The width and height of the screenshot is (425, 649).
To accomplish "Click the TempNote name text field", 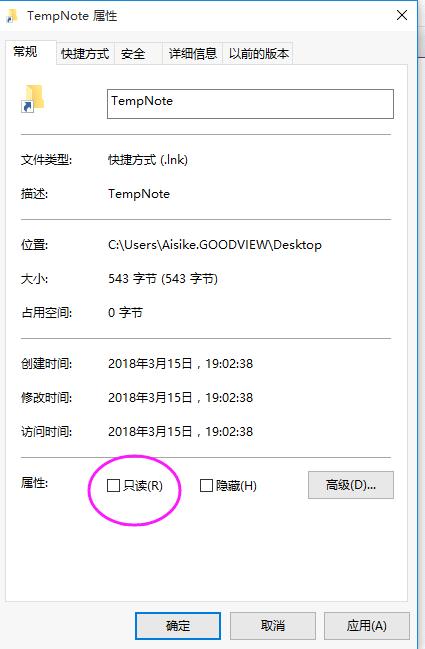I will (x=250, y=104).
